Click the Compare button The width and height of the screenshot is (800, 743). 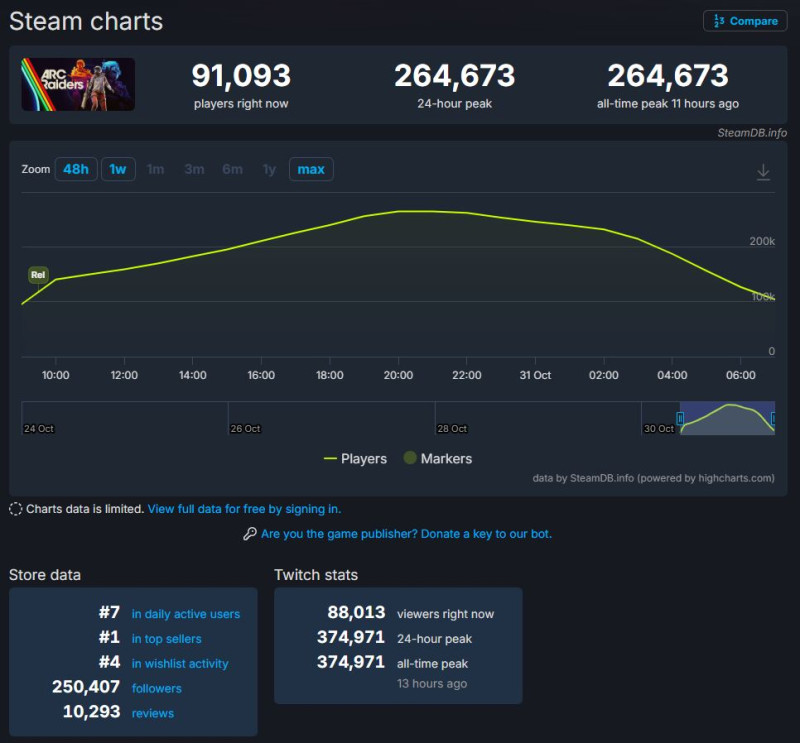point(745,21)
